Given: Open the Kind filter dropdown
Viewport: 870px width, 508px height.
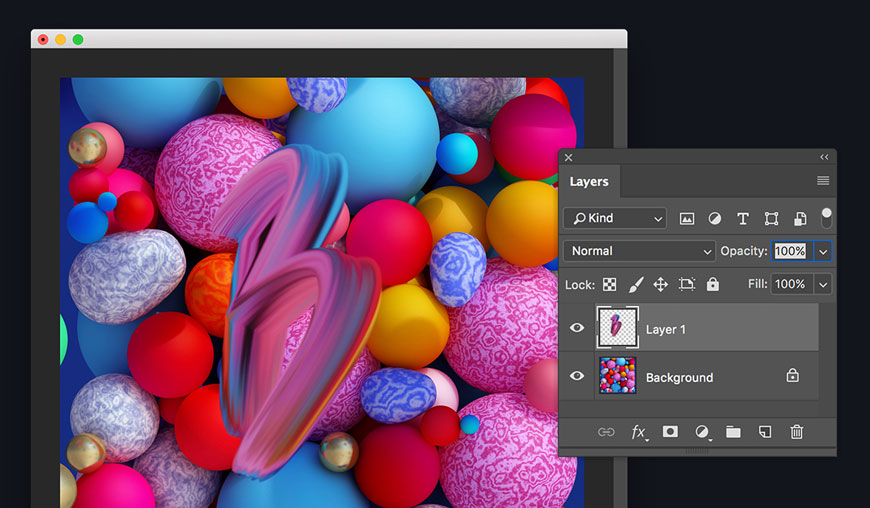Looking at the screenshot, I should 615,219.
